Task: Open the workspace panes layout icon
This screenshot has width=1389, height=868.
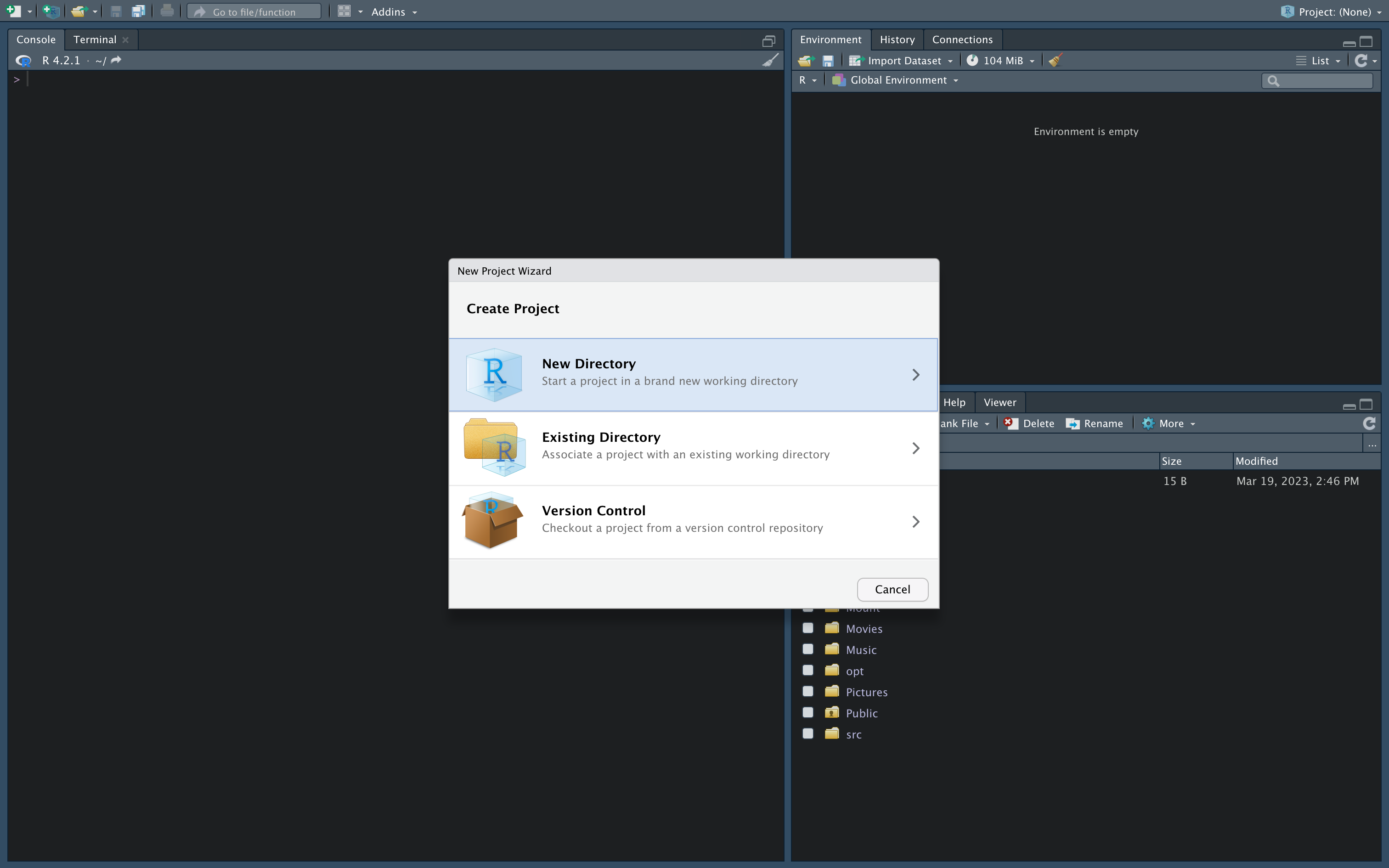Action: point(344,11)
